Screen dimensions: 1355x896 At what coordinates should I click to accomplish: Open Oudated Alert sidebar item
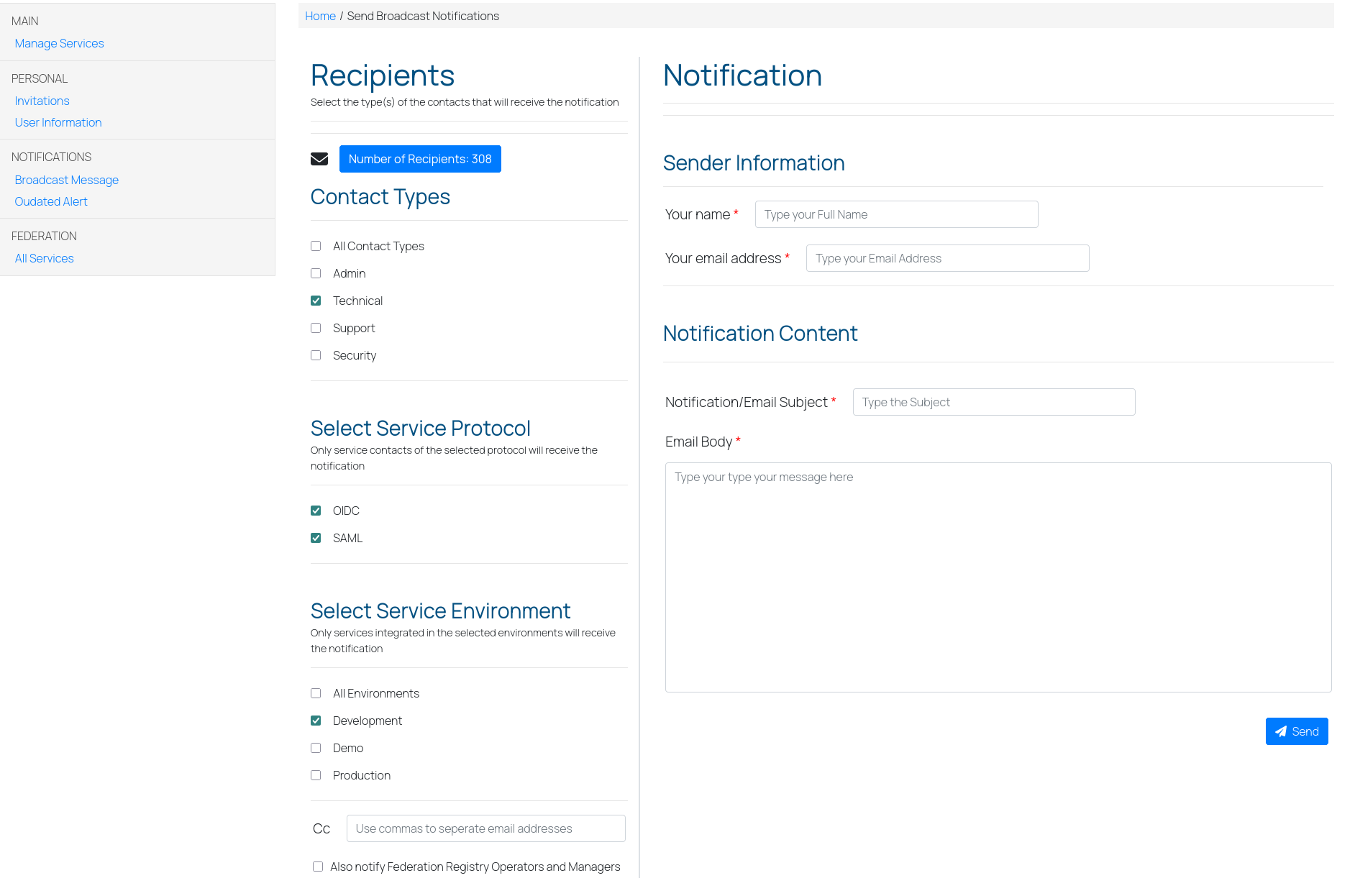click(x=51, y=201)
